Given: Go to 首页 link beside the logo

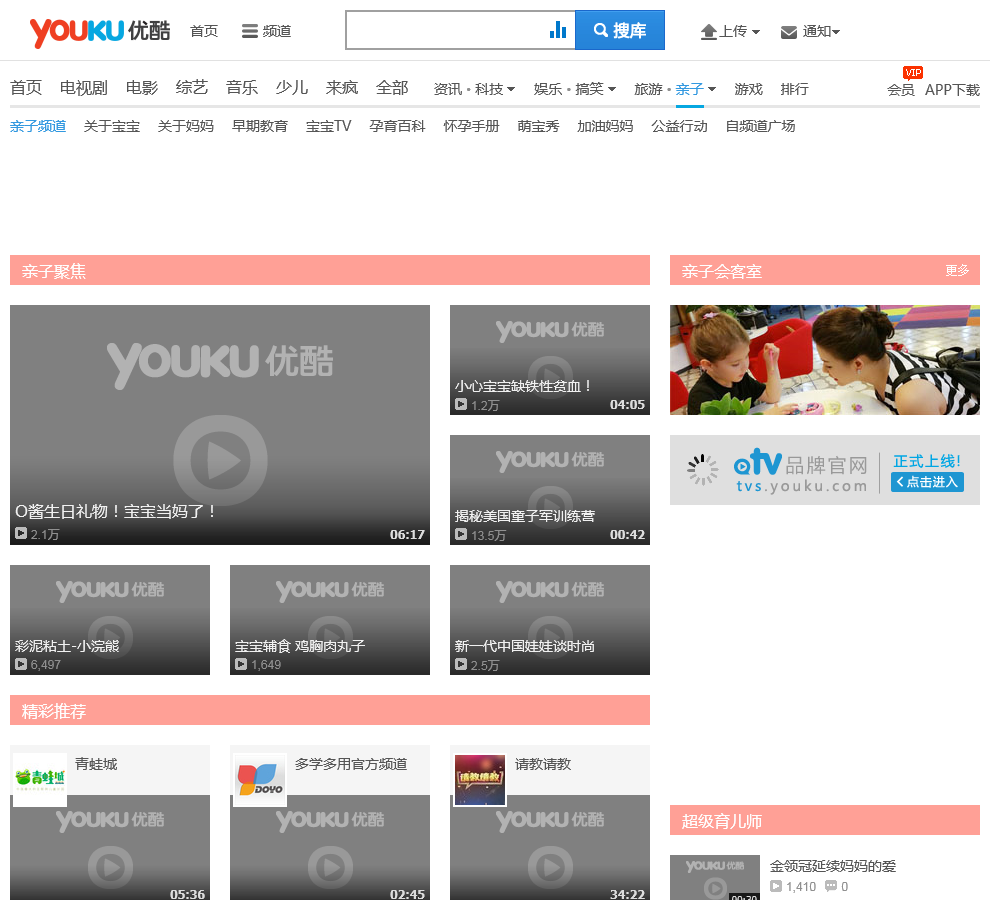Looking at the screenshot, I should click(204, 31).
